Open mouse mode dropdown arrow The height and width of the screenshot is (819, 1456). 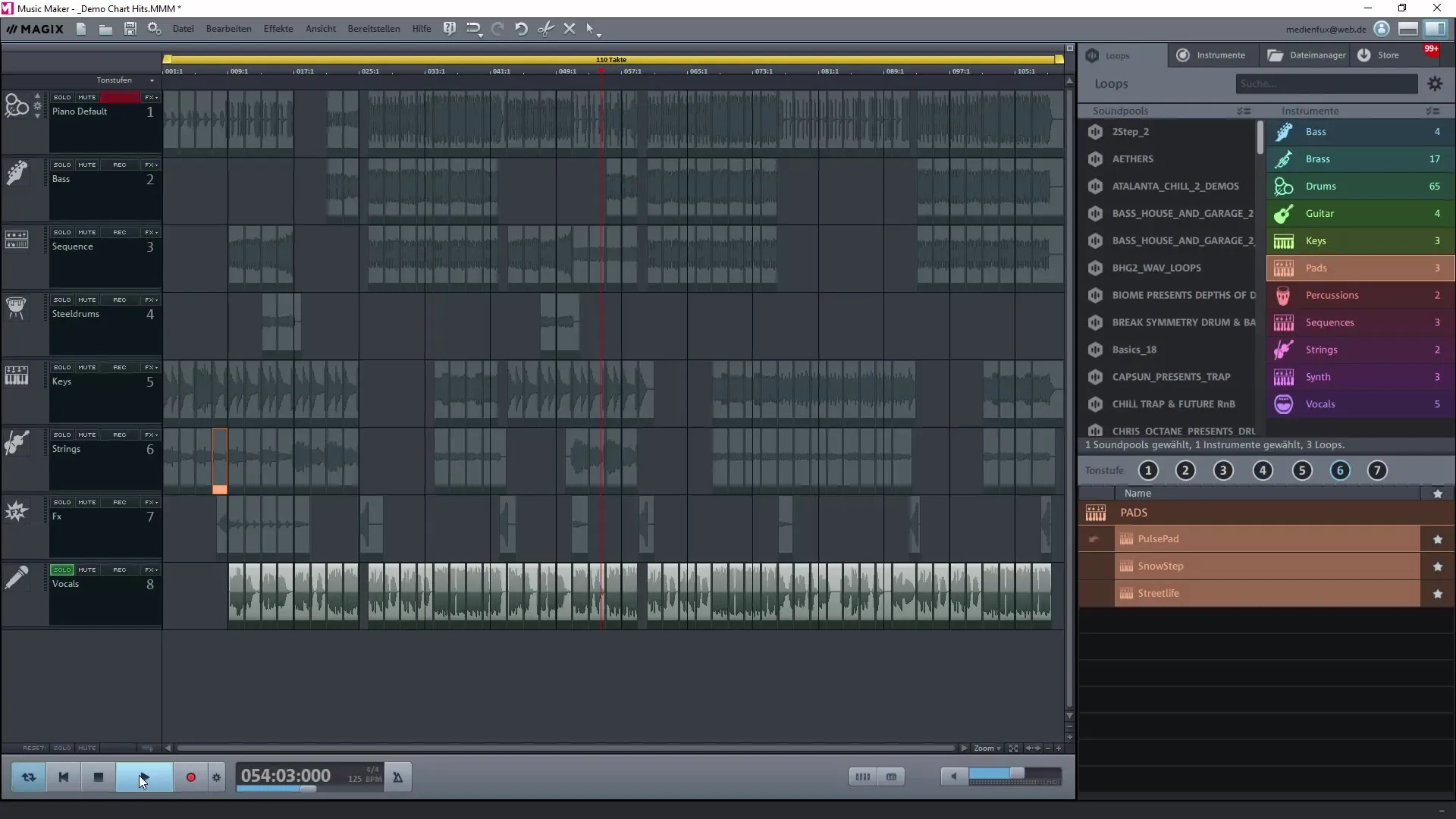pyautogui.click(x=599, y=35)
